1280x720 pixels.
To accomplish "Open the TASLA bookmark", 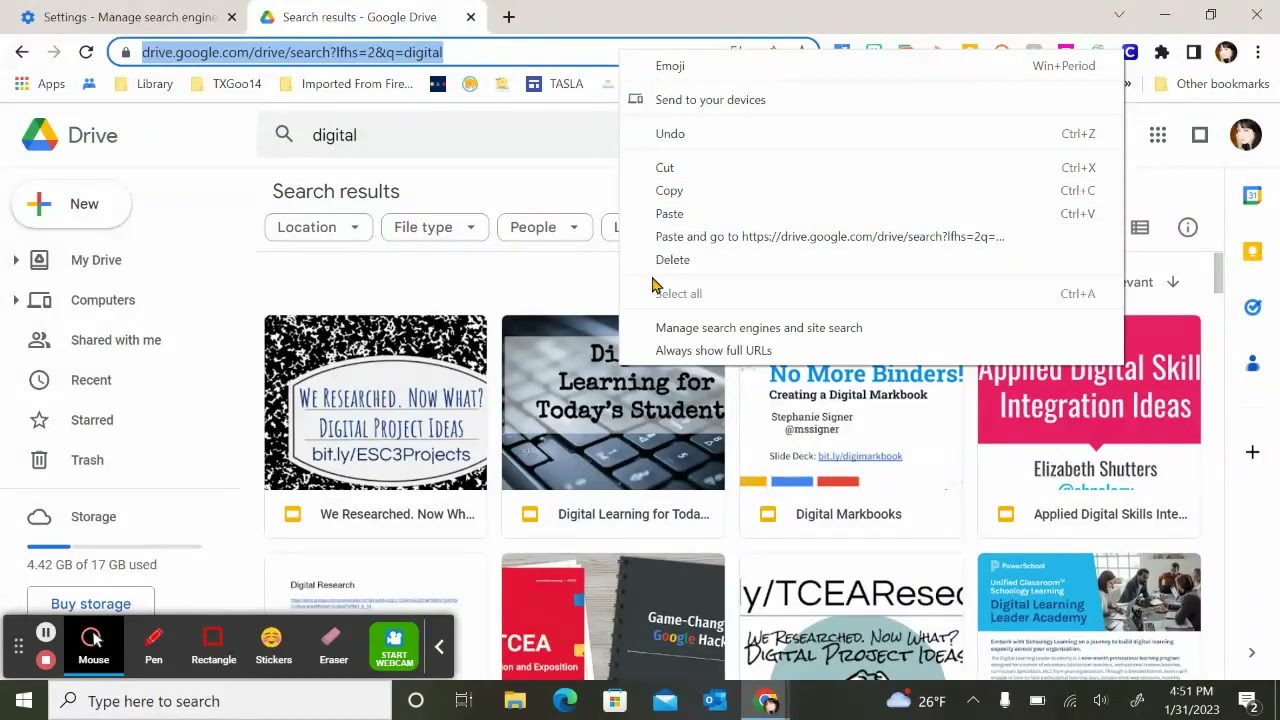I will [555, 84].
